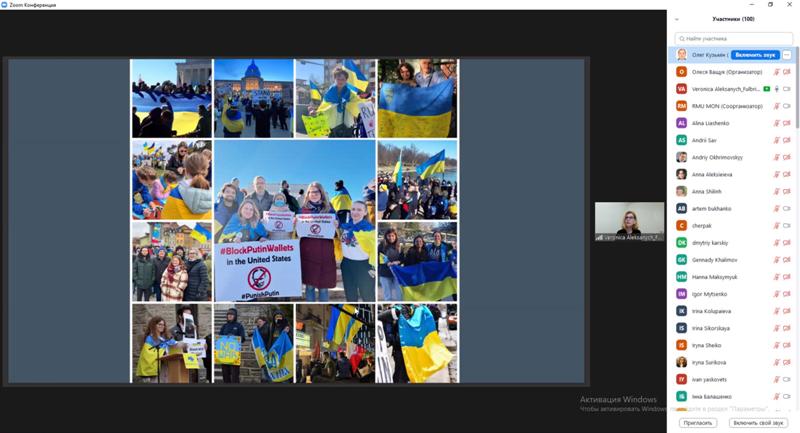The image size is (800, 433).
Task: Click the muted microphone icon for Hanna Maksymyuk
Action: pyautogui.click(x=777, y=277)
